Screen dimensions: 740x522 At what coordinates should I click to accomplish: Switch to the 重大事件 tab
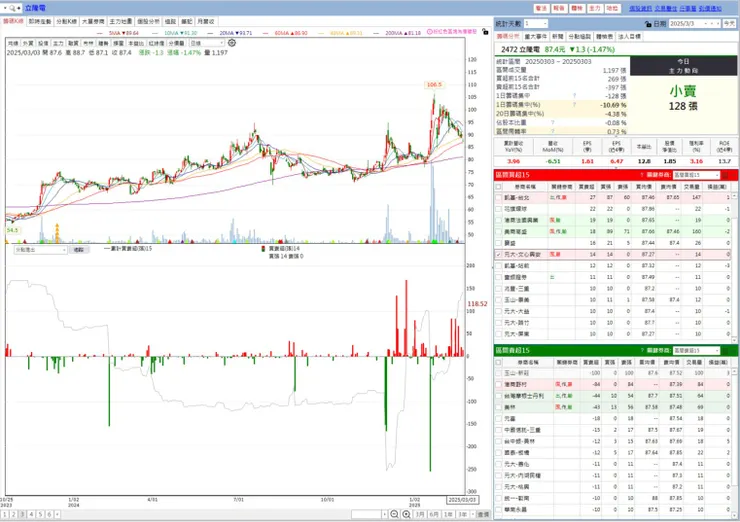tap(536, 36)
